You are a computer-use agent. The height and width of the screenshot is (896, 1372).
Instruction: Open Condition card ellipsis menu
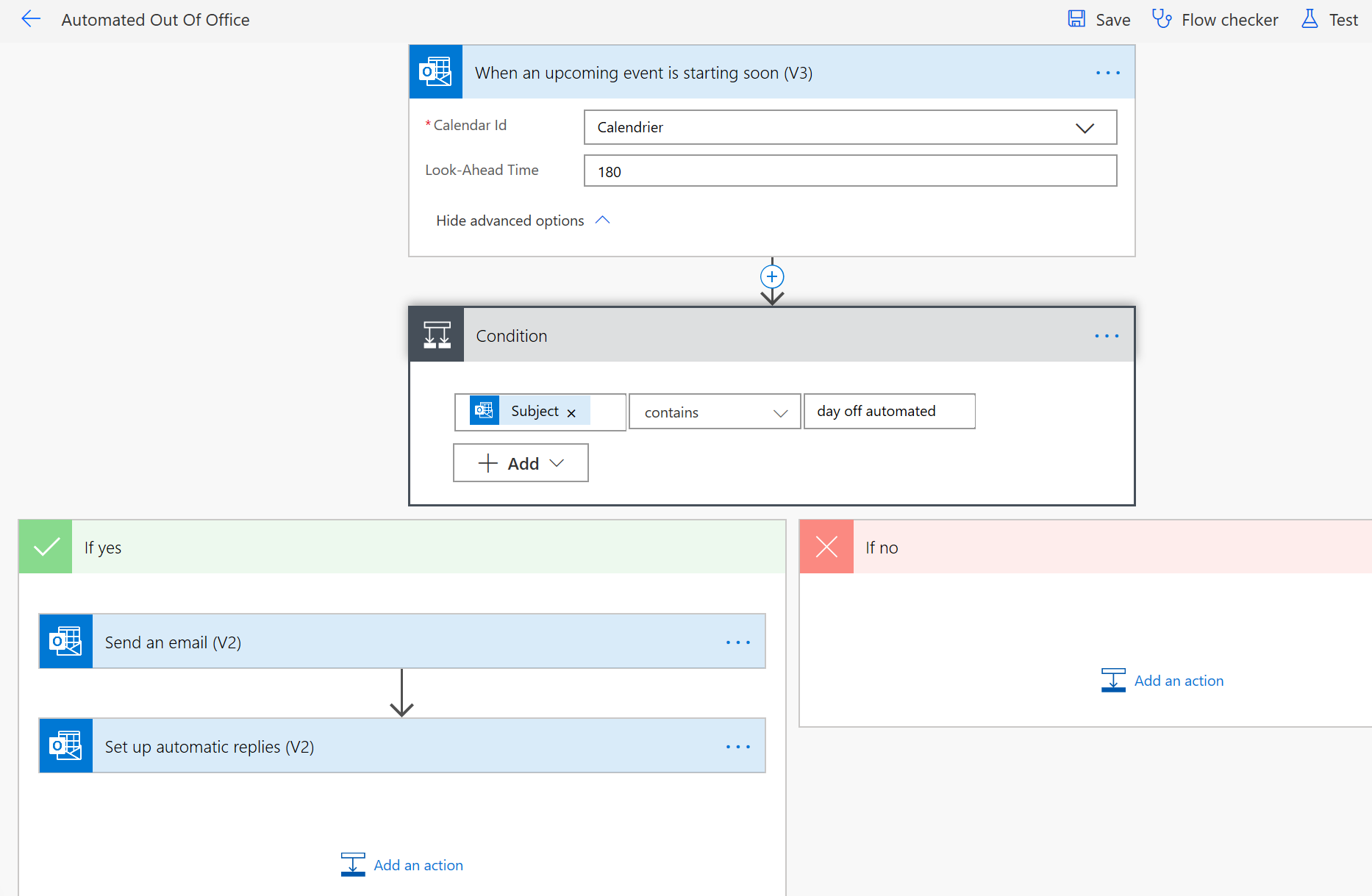tap(1106, 336)
